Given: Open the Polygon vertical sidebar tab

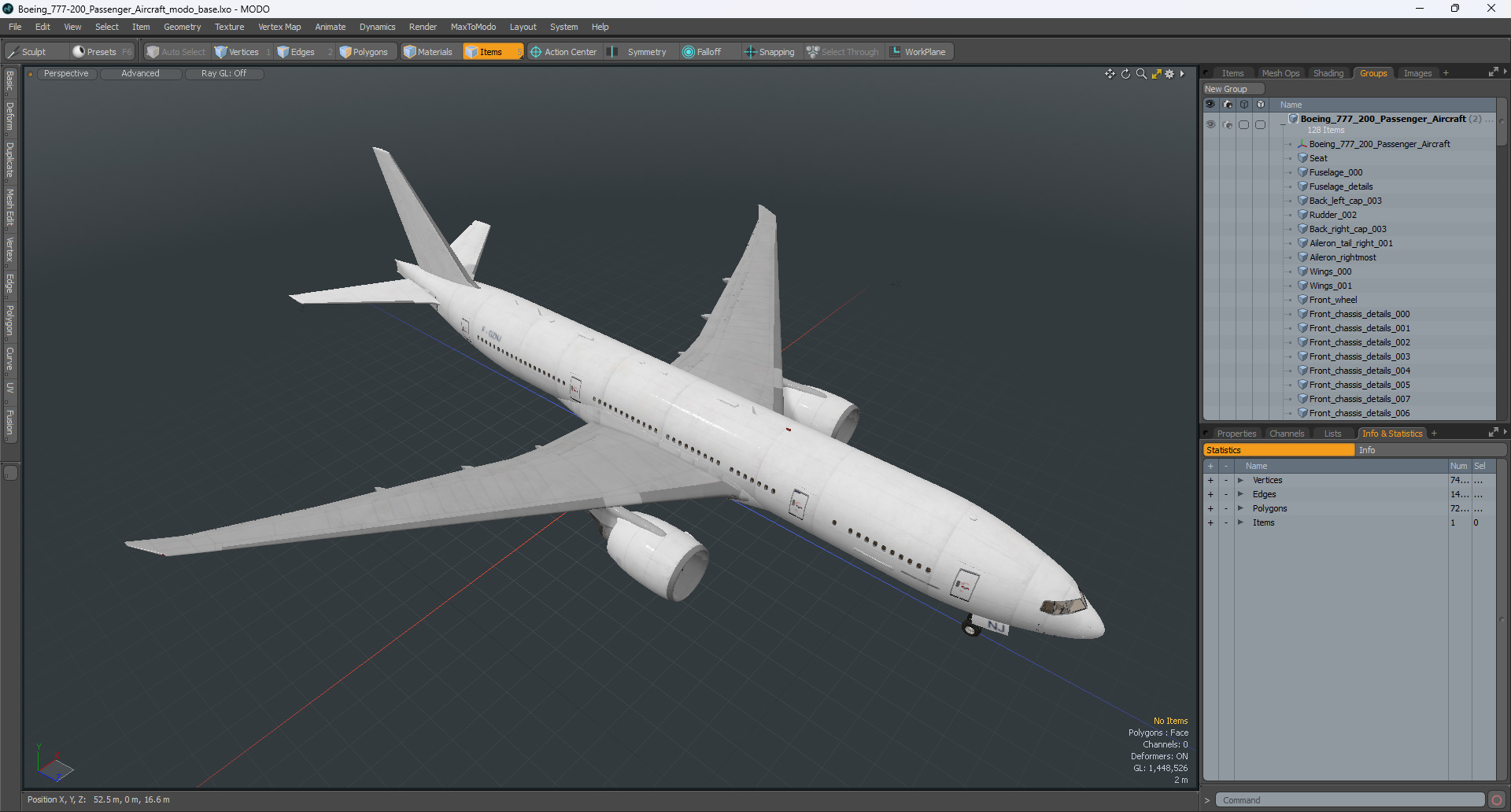Looking at the screenshot, I should pos(9,320).
